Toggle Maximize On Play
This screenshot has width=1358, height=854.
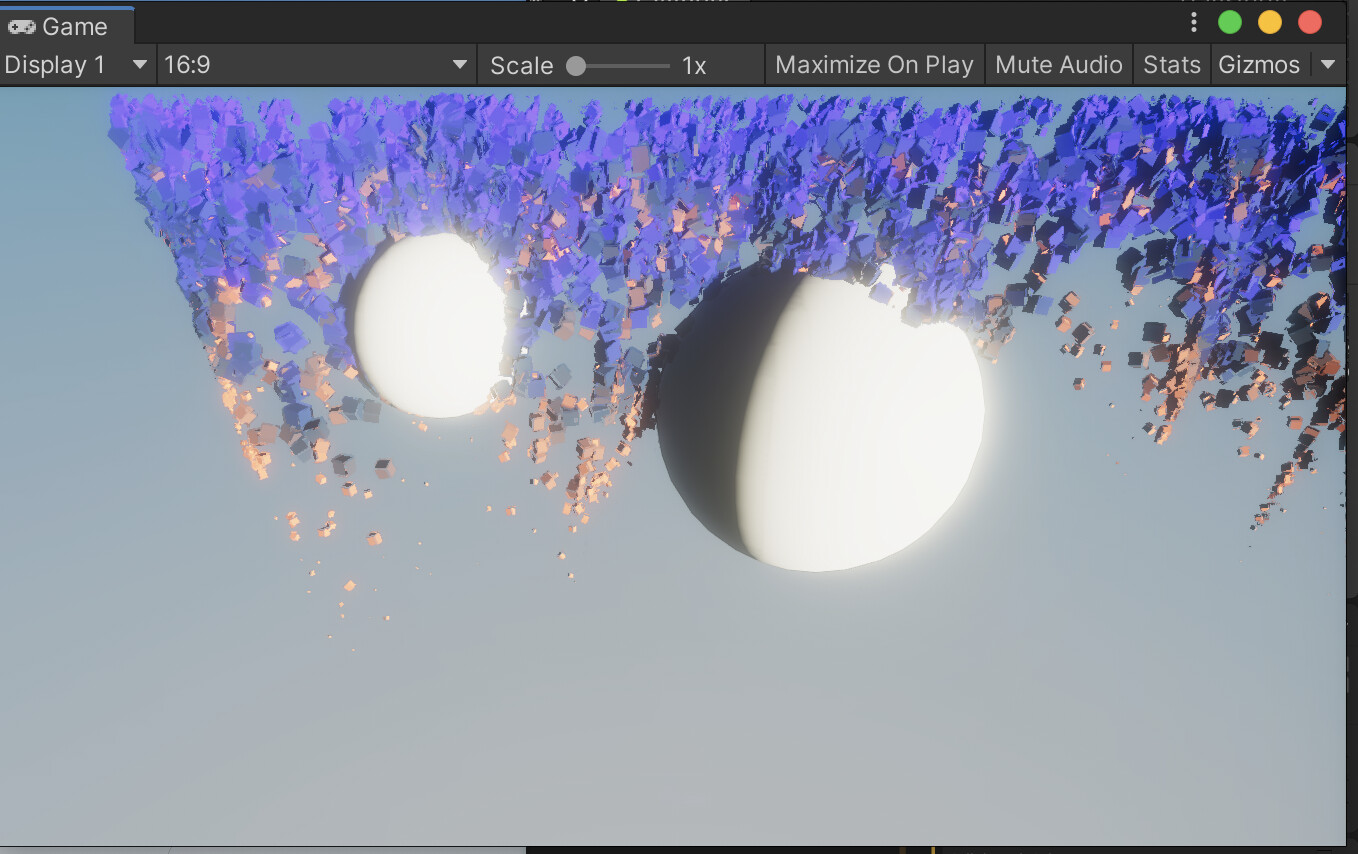(873, 64)
